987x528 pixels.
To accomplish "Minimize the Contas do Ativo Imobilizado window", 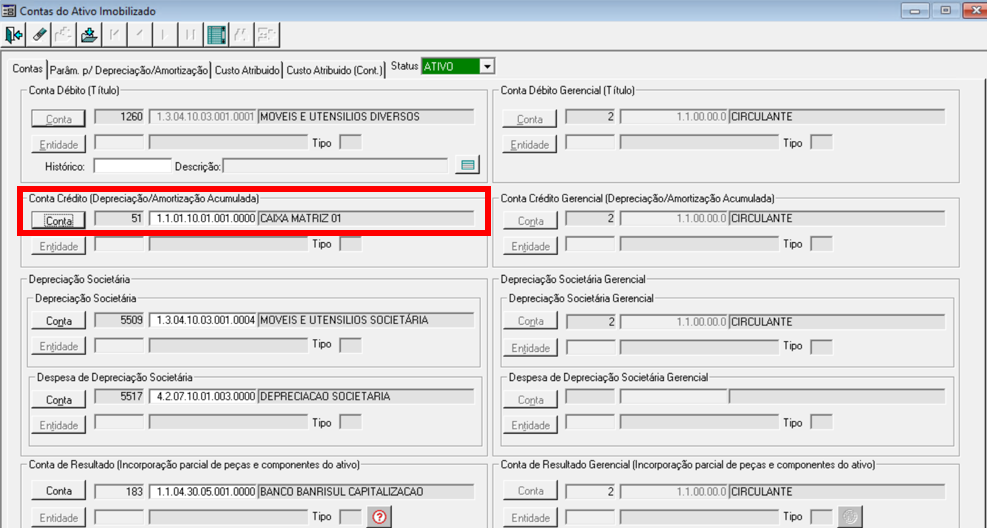I will [915, 11].
